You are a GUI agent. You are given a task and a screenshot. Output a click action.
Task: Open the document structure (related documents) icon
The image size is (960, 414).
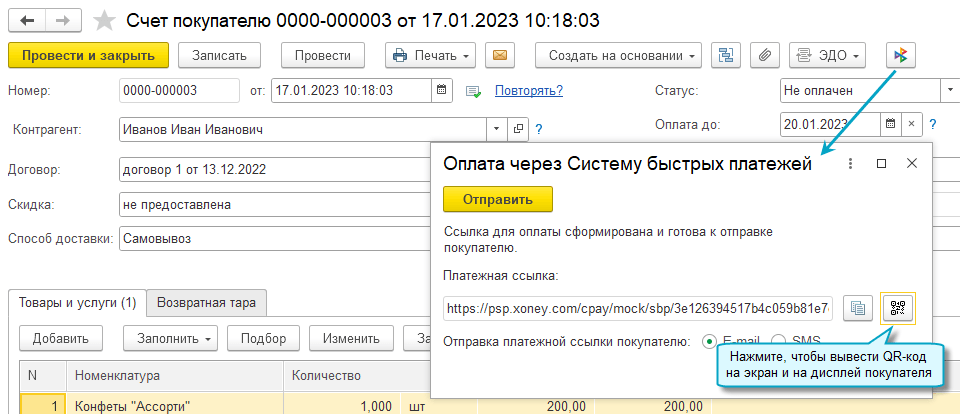click(x=726, y=55)
